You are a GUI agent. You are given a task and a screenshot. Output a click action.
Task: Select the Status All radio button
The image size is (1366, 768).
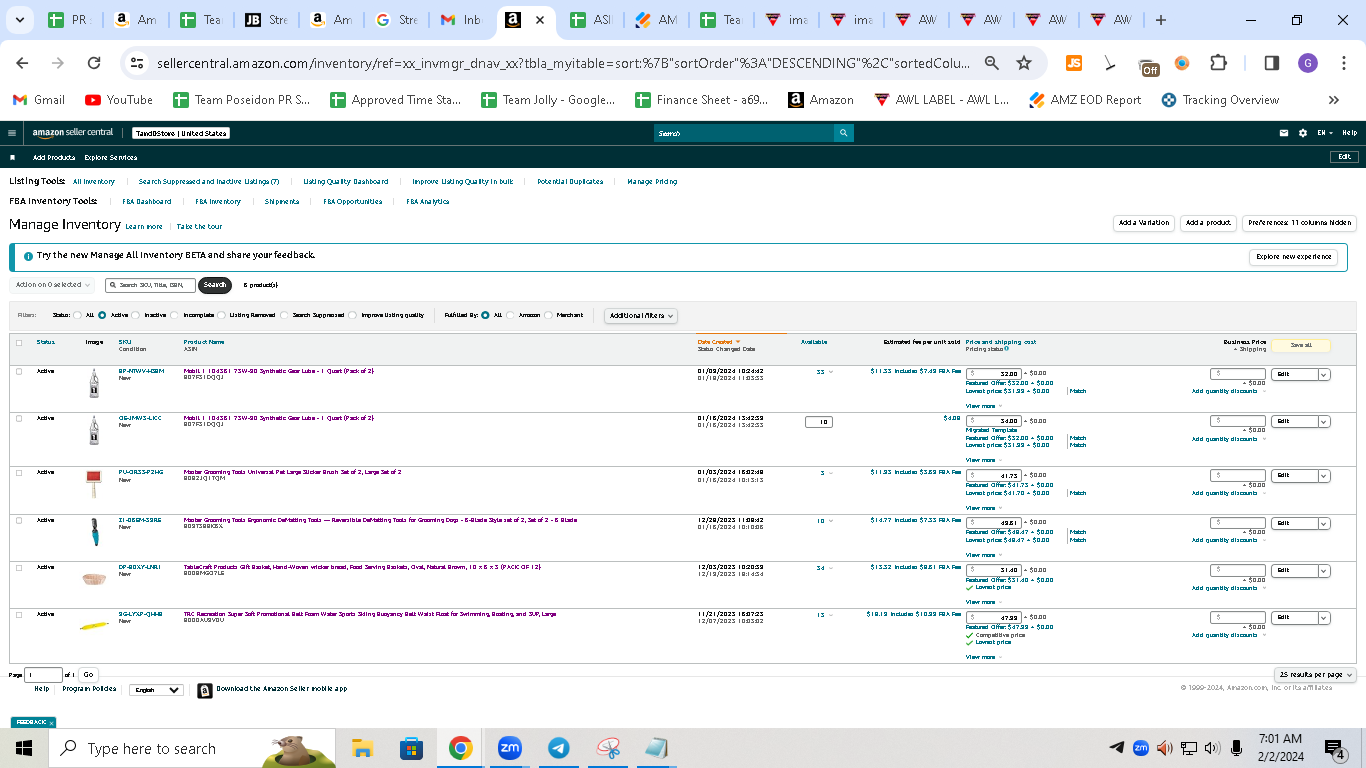77,315
